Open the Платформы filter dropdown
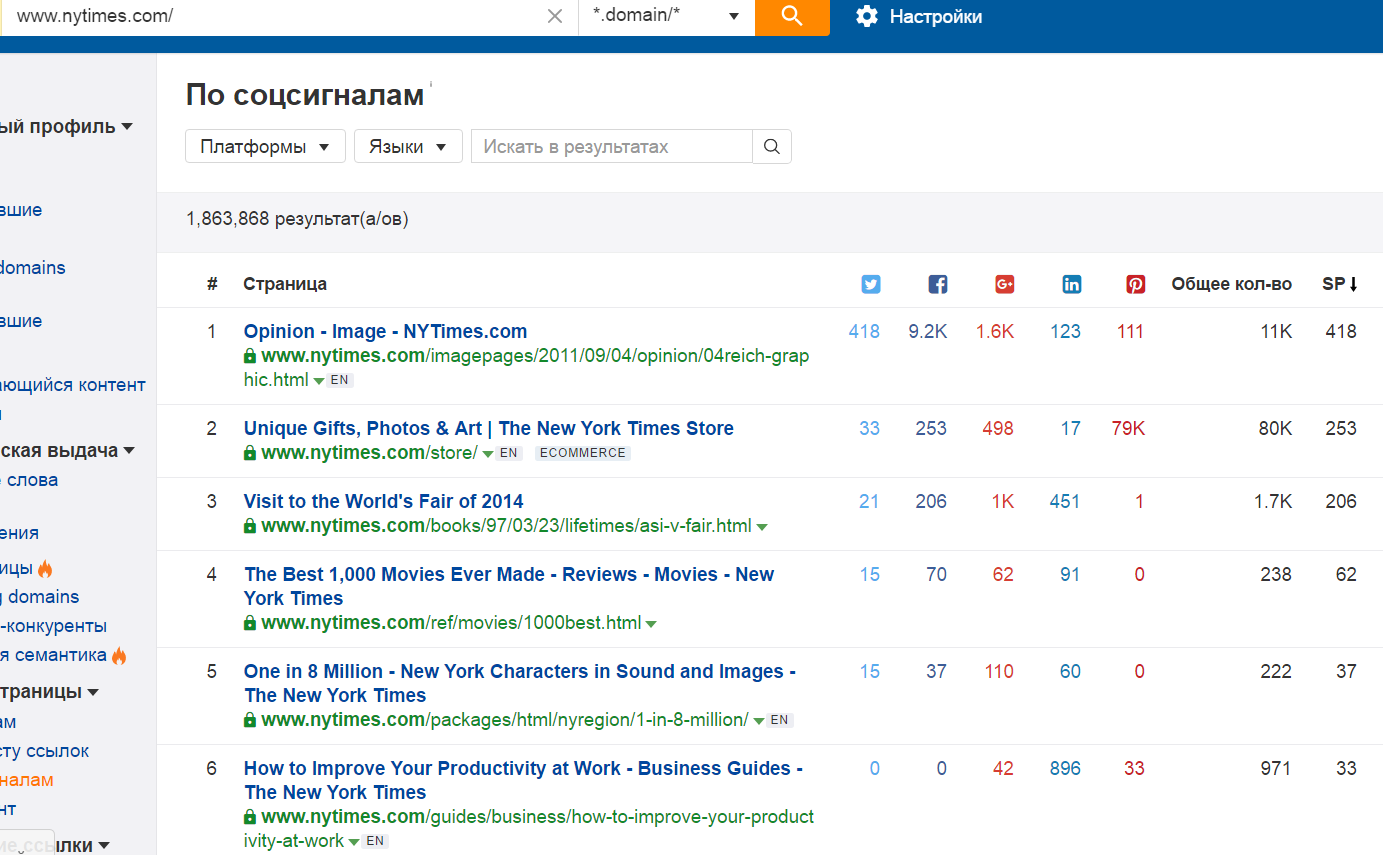Viewport: 1383px width, 855px height. coord(264,145)
